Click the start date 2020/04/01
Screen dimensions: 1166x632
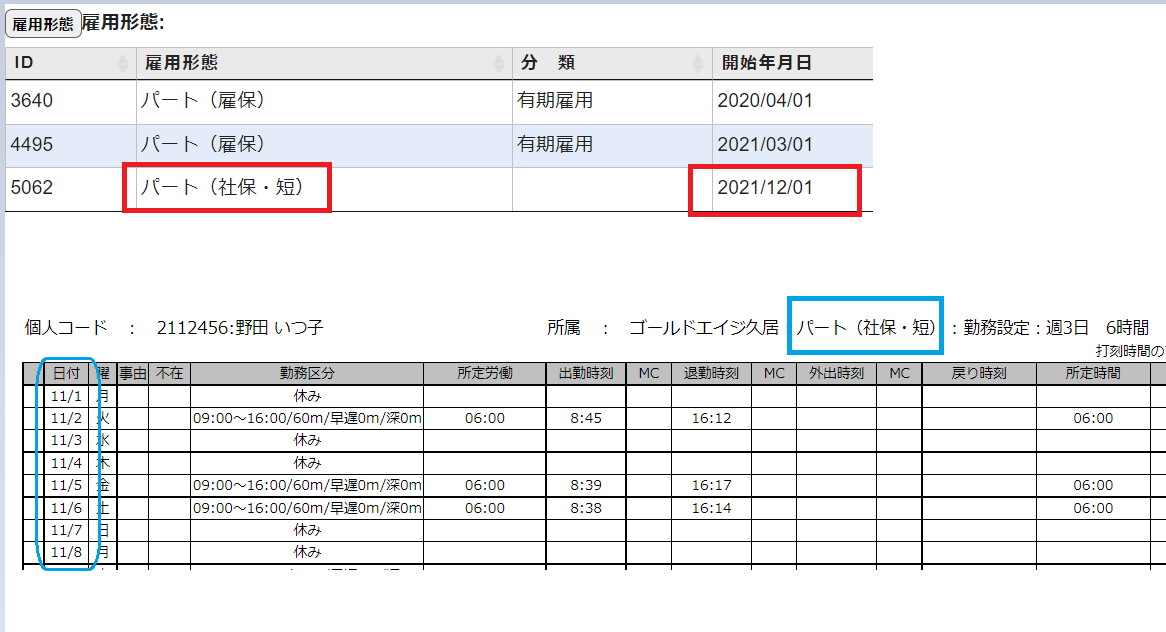point(765,101)
